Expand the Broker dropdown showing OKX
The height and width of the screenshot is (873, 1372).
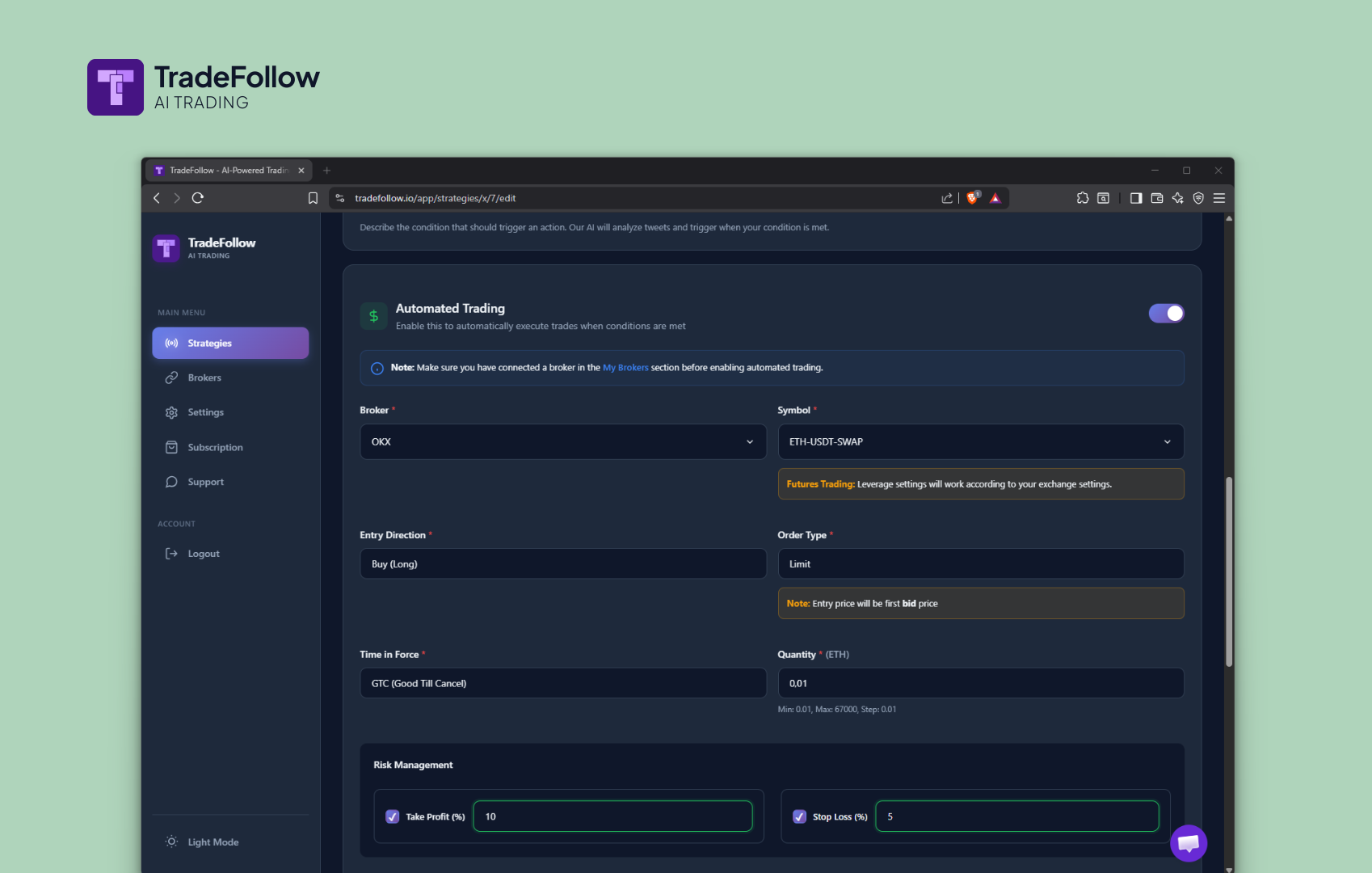click(563, 442)
